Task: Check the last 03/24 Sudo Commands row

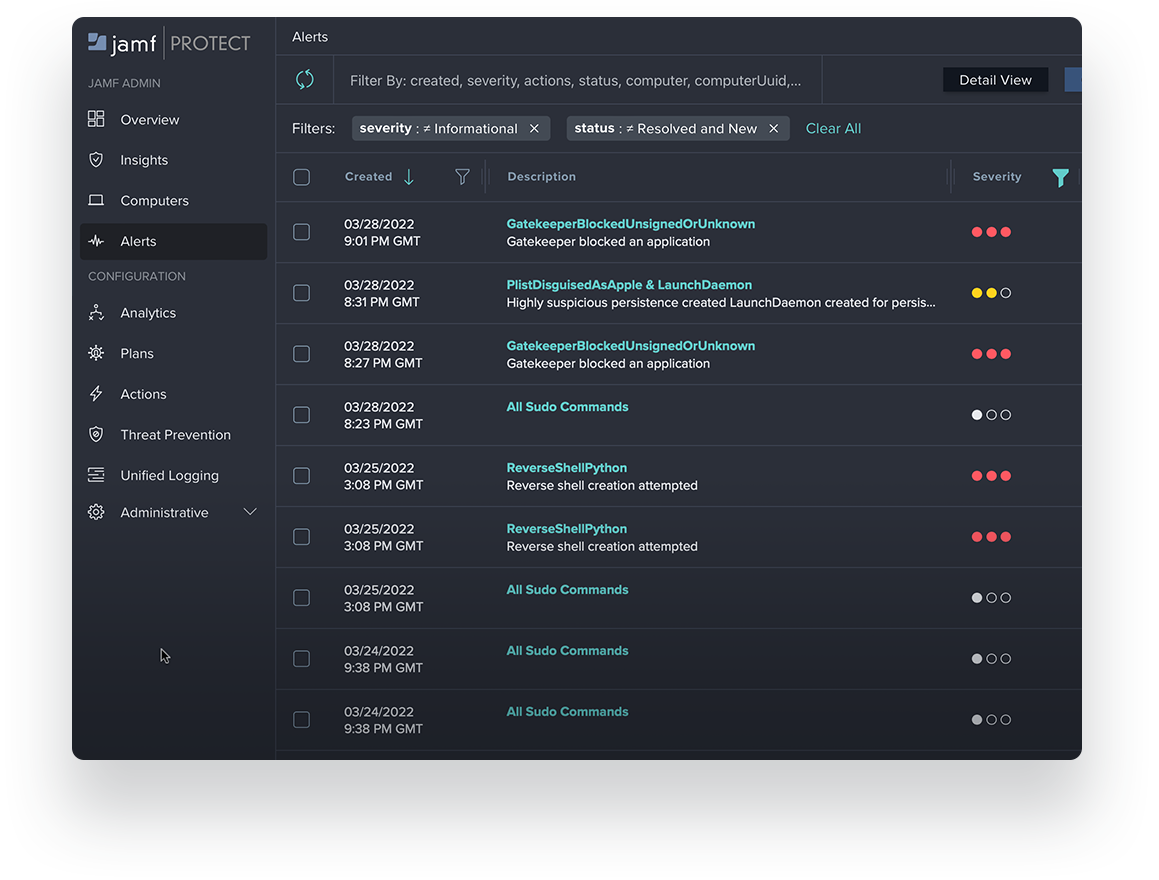Action: [302, 720]
